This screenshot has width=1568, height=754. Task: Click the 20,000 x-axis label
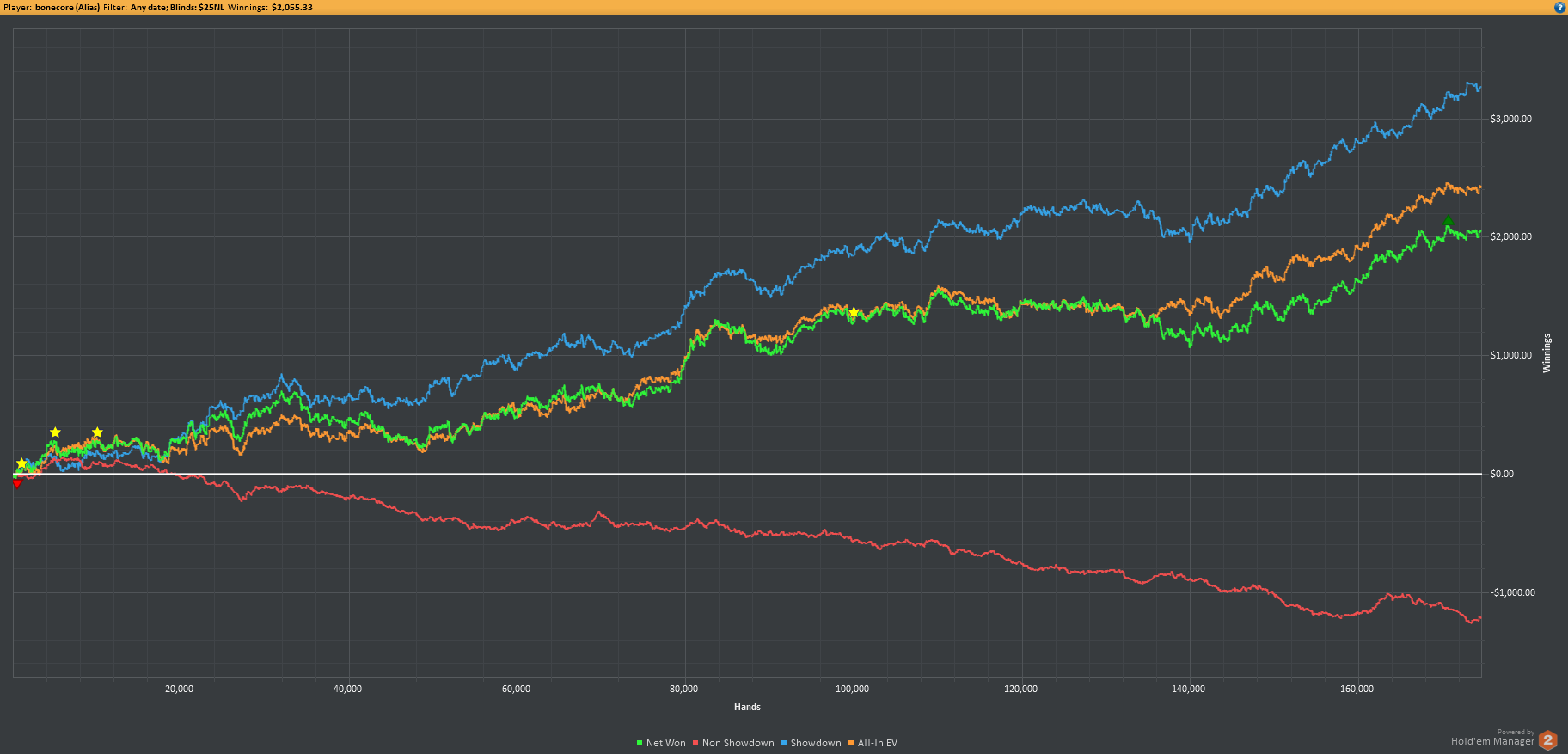point(179,689)
